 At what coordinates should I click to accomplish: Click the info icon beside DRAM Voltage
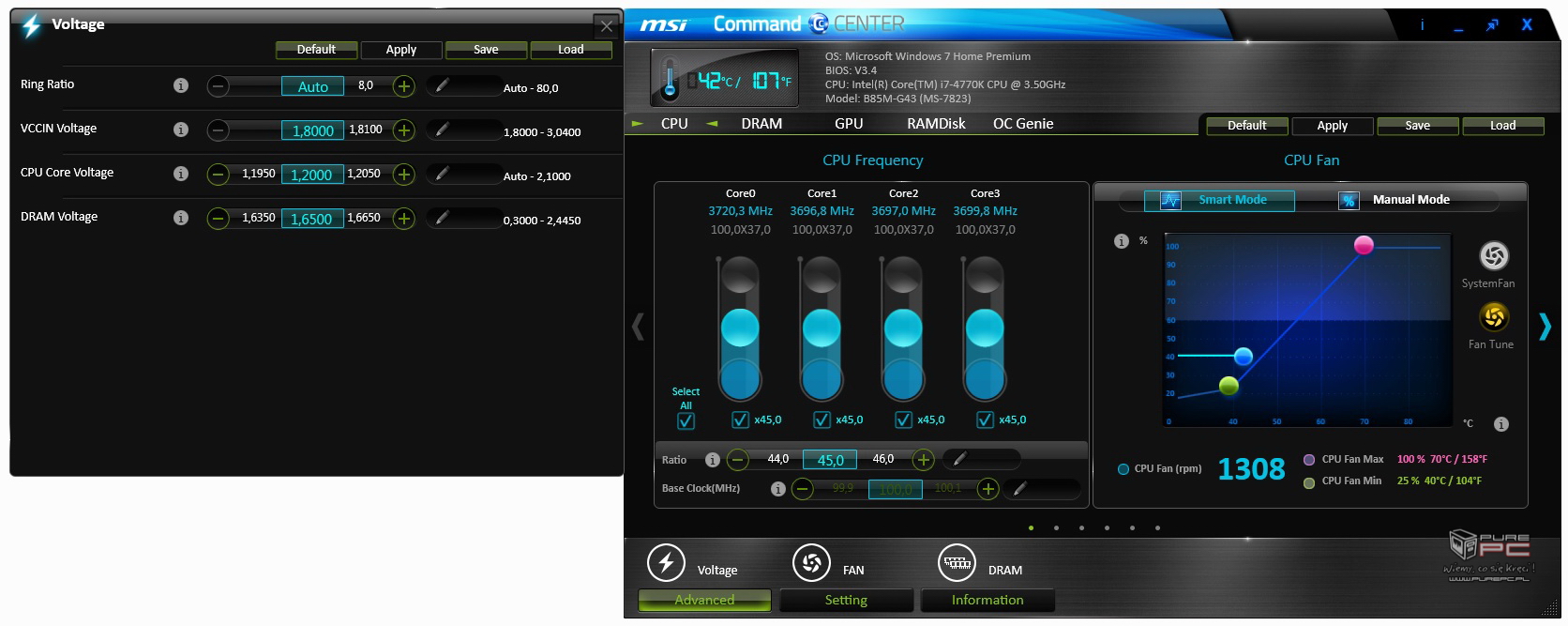click(181, 218)
